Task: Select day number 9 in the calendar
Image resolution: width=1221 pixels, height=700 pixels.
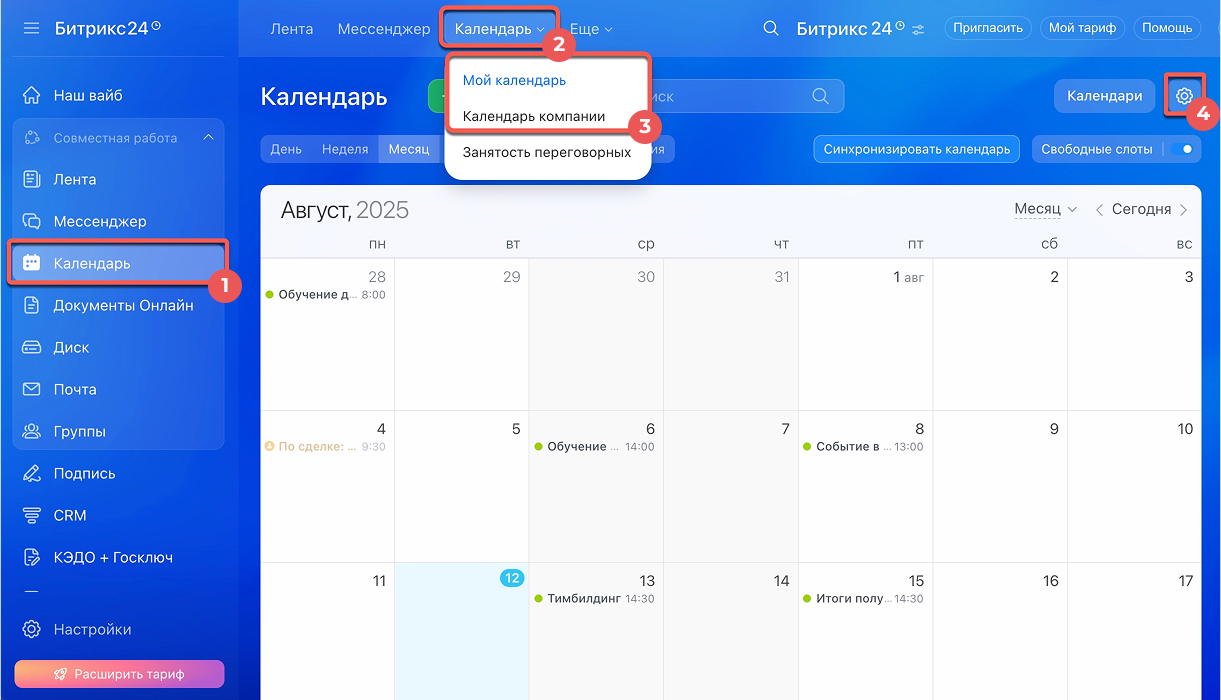Action: point(1054,429)
